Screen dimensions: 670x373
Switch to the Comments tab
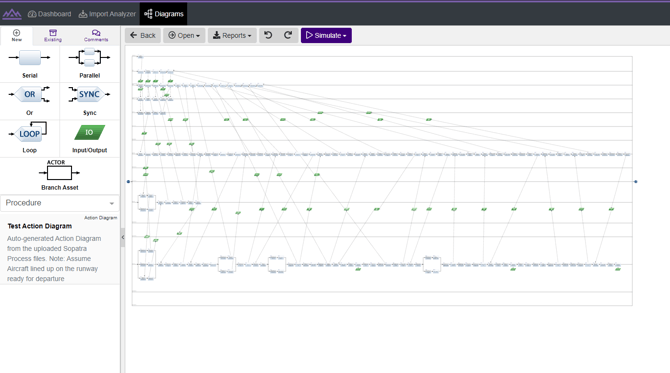coord(96,35)
